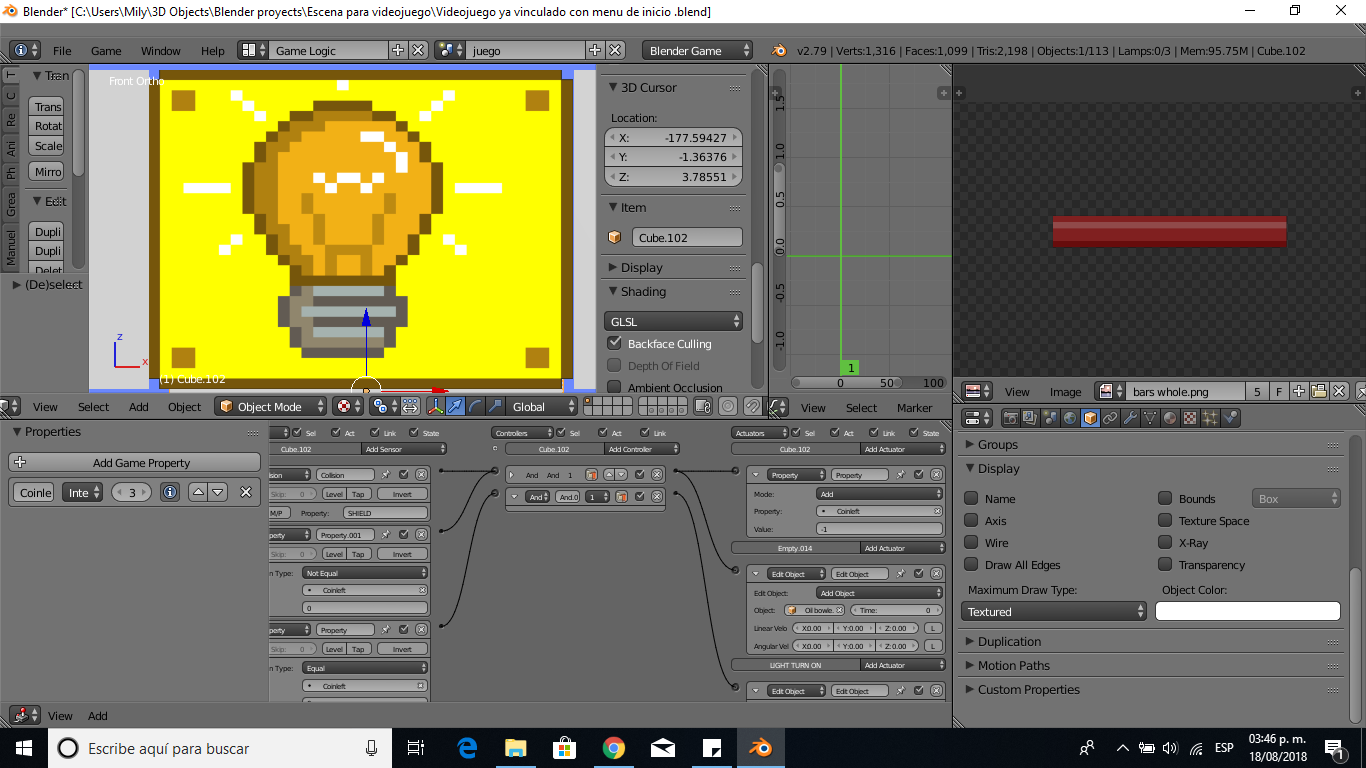The width and height of the screenshot is (1366, 768).
Task: Open the Particles properties tab (sparkles icon)
Action: 1209,418
